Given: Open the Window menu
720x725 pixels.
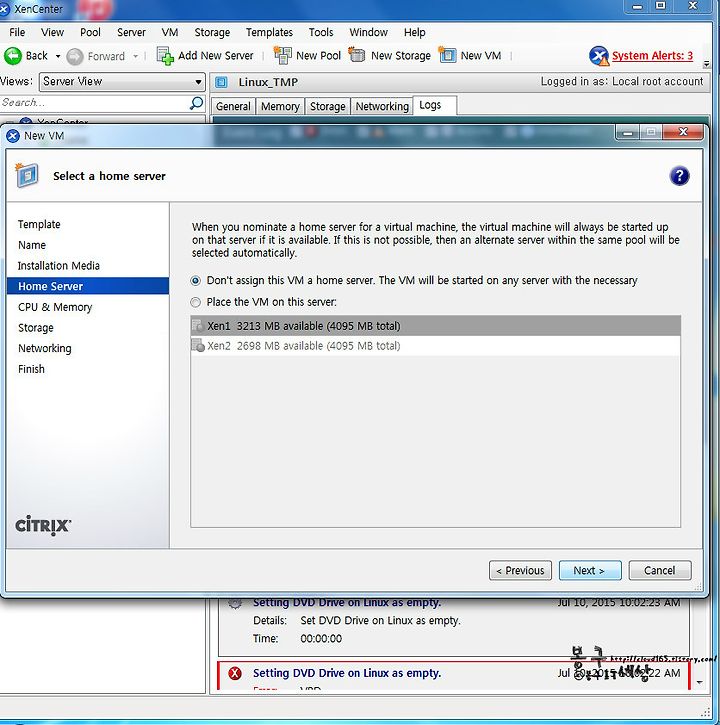Looking at the screenshot, I should (369, 32).
